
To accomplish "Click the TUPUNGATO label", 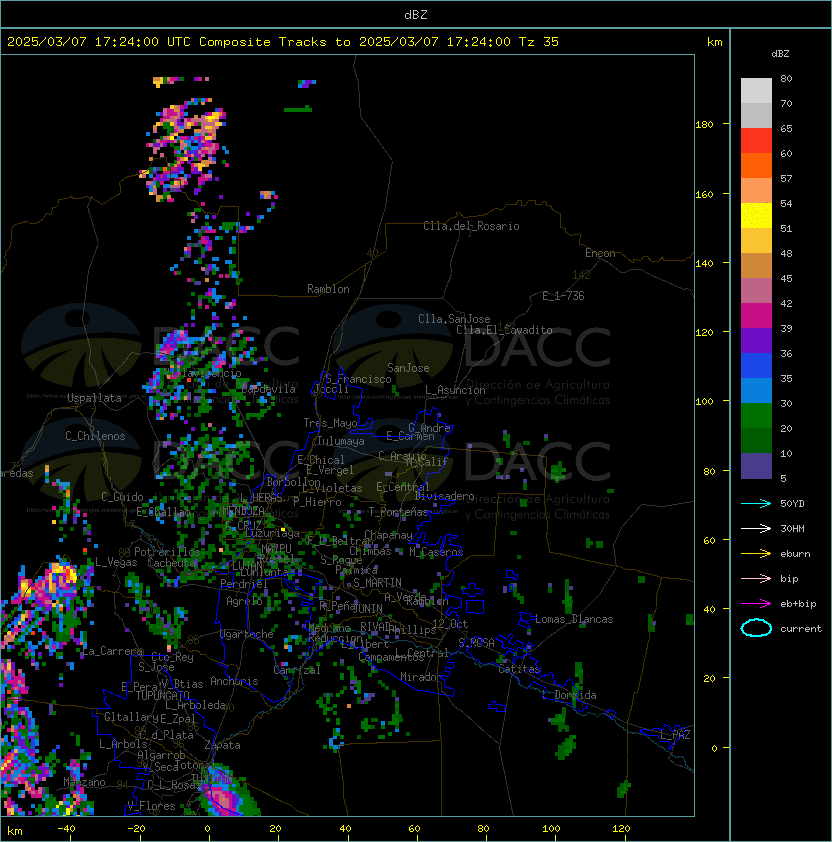I will 162,695.
